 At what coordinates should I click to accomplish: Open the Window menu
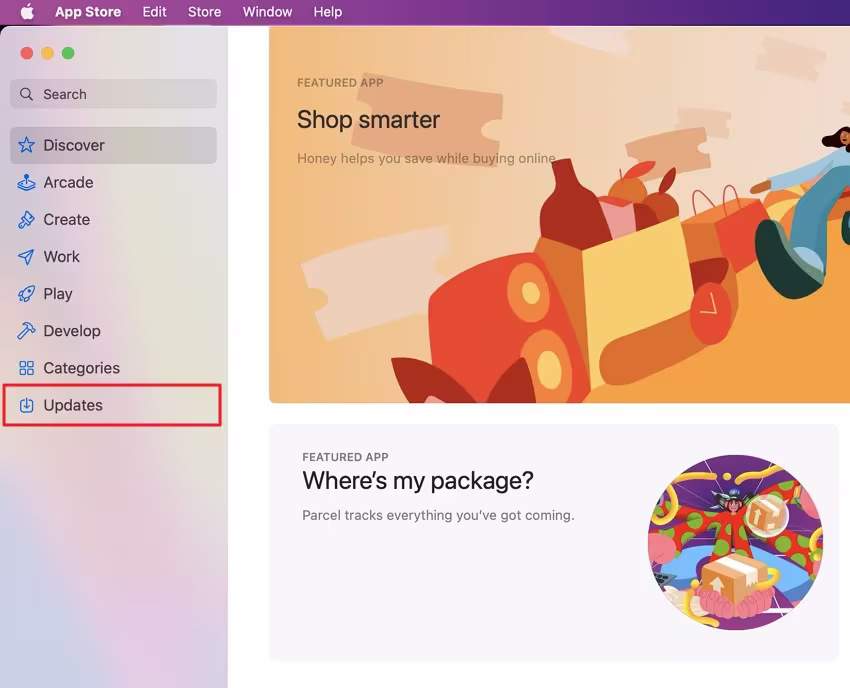click(267, 11)
